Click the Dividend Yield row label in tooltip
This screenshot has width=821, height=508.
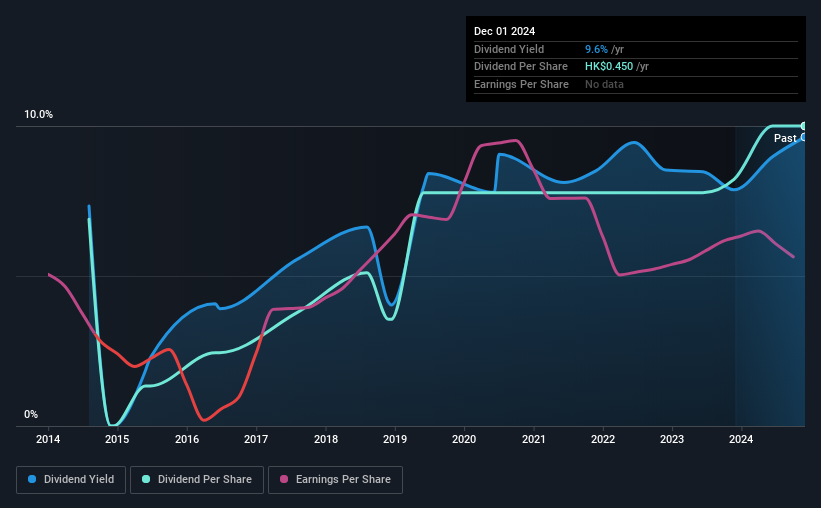coord(509,49)
